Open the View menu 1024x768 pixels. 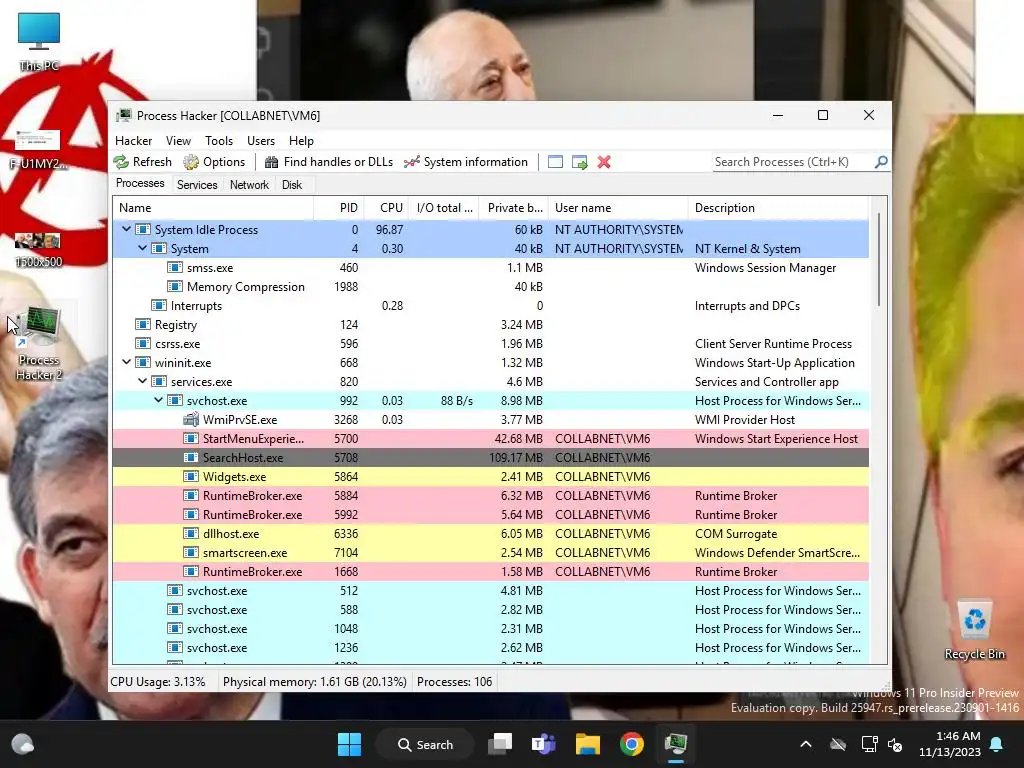[178, 140]
